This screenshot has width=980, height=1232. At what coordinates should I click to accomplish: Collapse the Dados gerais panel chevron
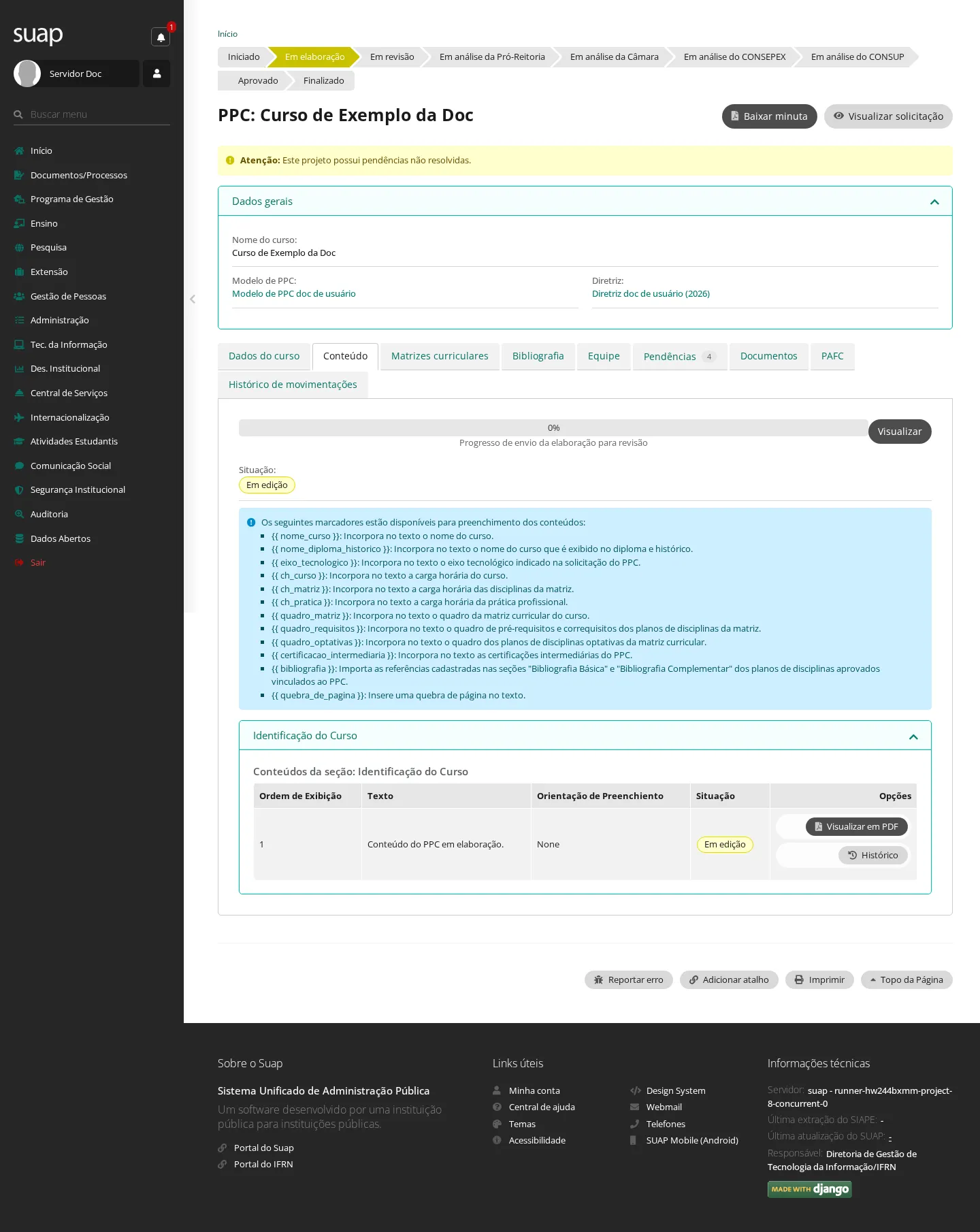coord(934,201)
